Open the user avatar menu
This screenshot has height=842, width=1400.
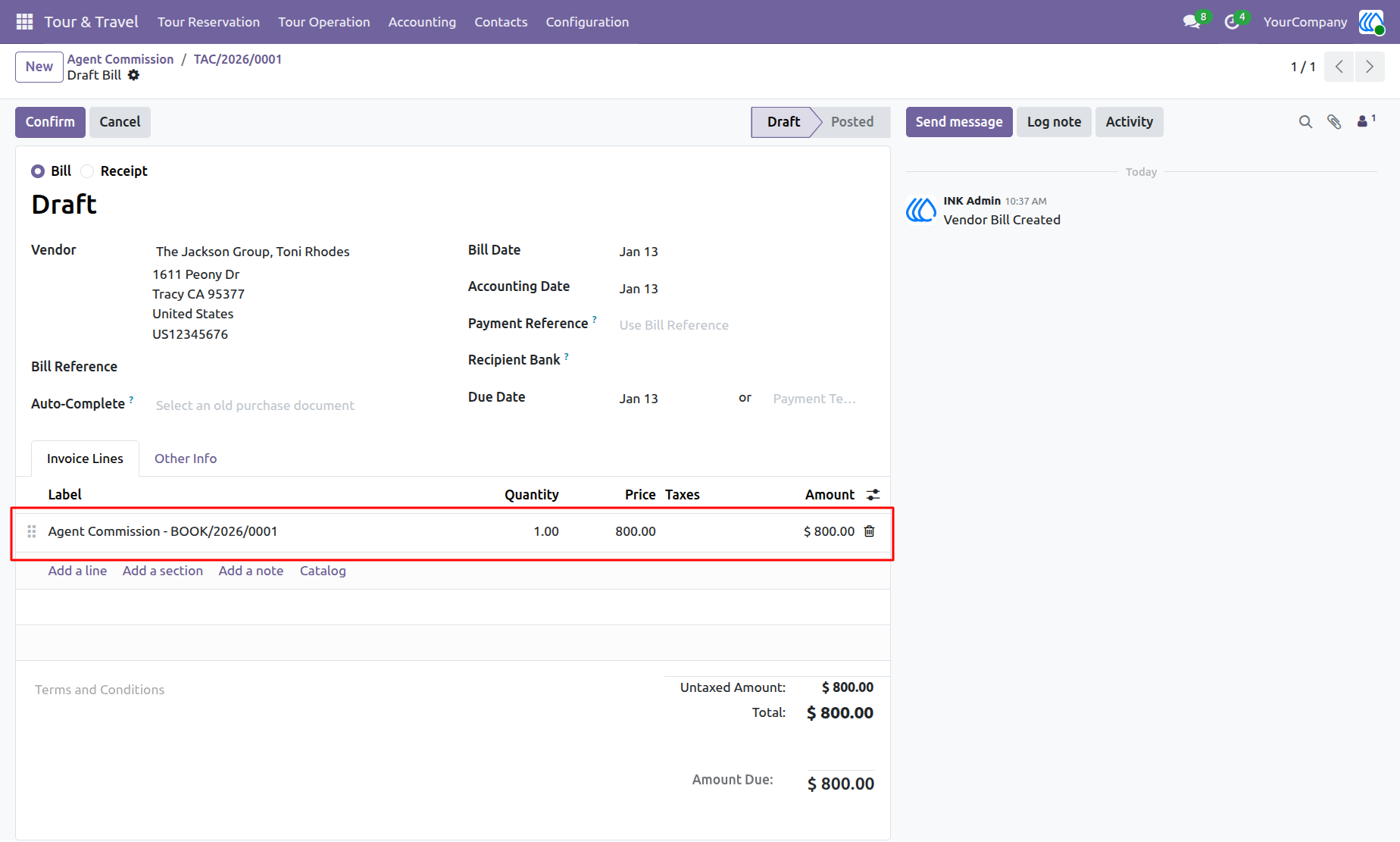1371,22
